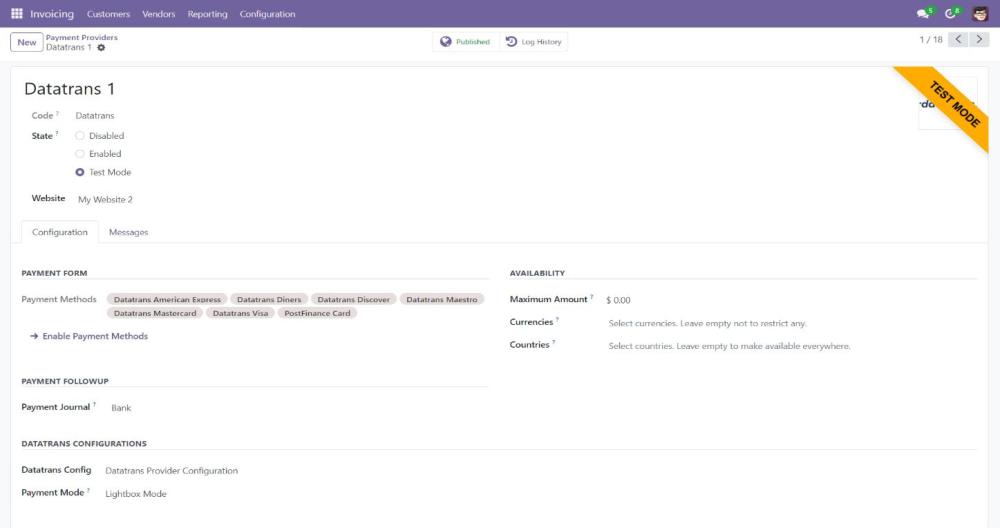Select the Enabled state radio button
The width and height of the screenshot is (1000, 528).
tap(80, 154)
